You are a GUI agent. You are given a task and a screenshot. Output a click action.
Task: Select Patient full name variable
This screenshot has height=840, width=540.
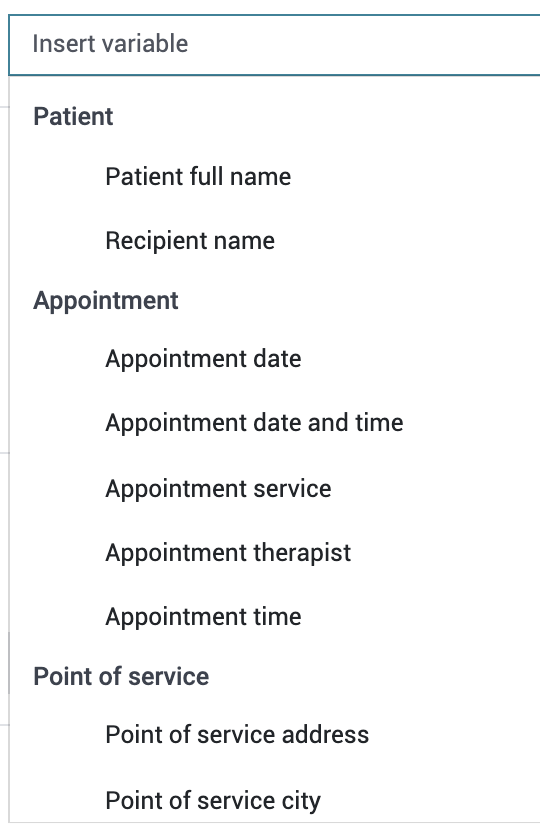(x=274, y=176)
